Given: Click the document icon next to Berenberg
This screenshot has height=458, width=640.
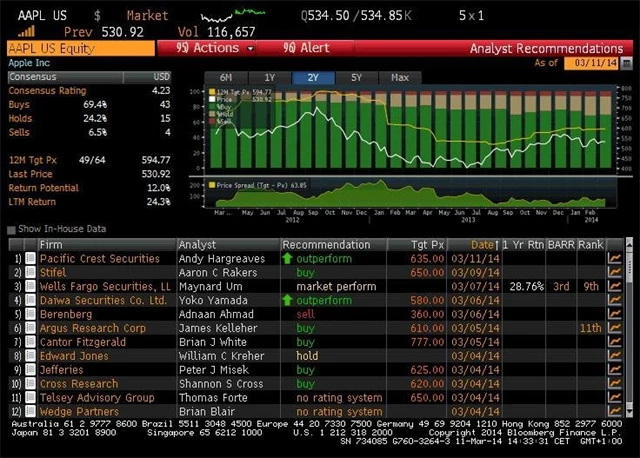Looking at the screenshot, I should pos(29,315).
